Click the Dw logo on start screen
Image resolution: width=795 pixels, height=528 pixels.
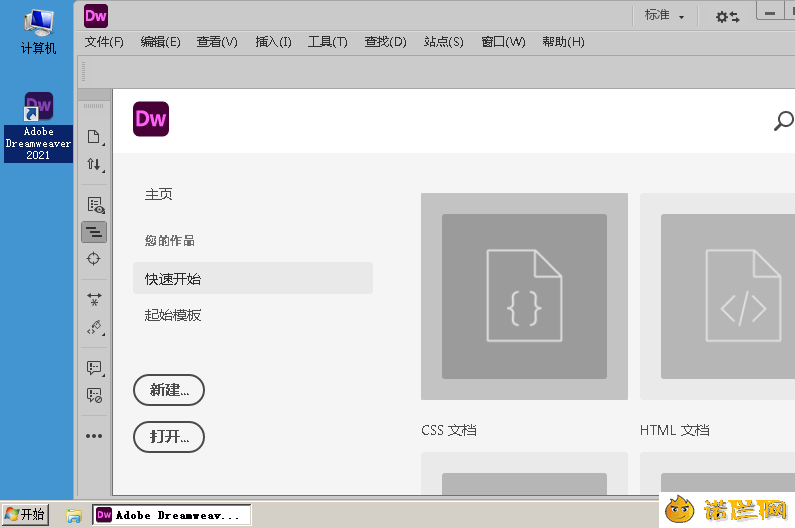pos(151,119)
